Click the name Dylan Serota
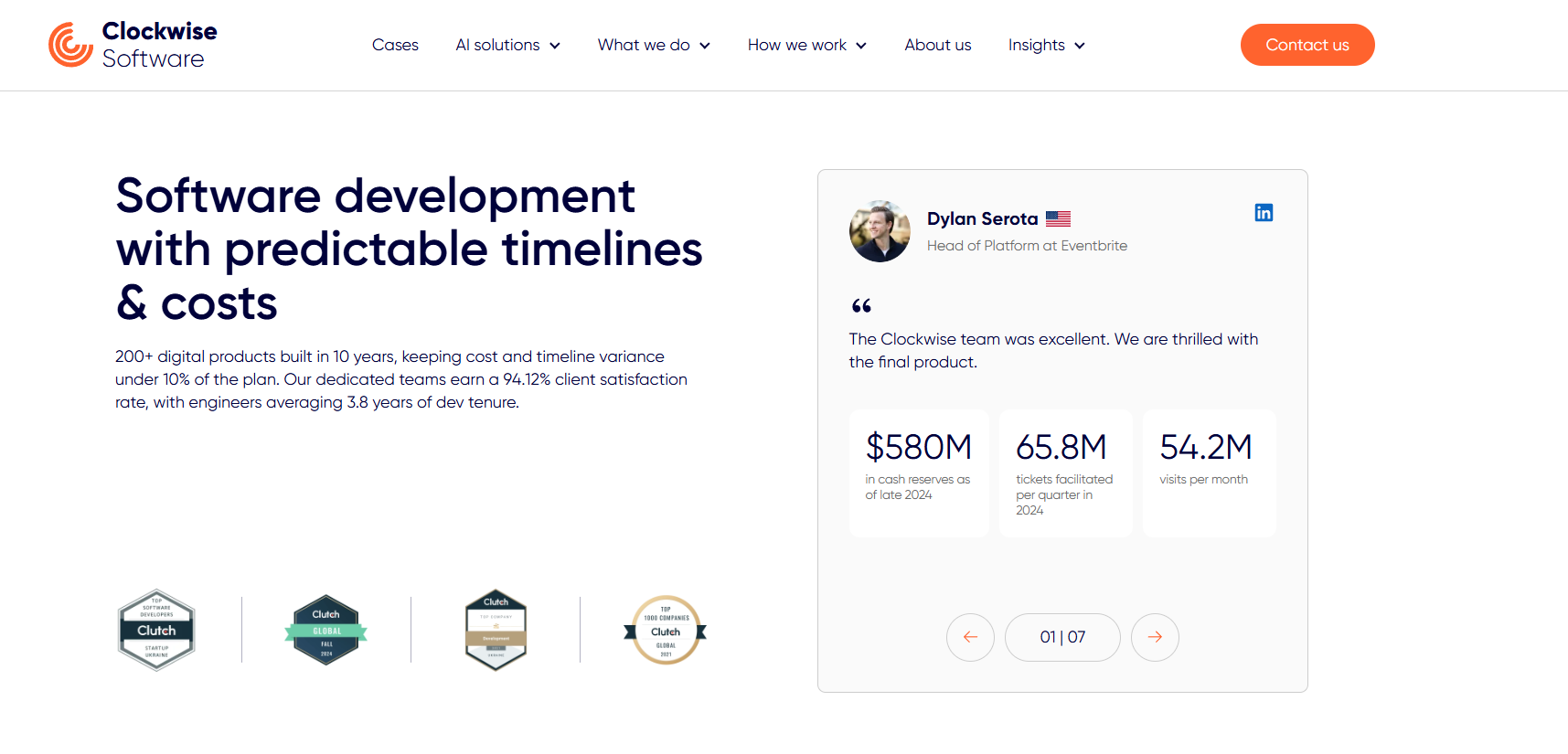The height and width of the screenshot is (754, 1568). (x=982, y=218)
